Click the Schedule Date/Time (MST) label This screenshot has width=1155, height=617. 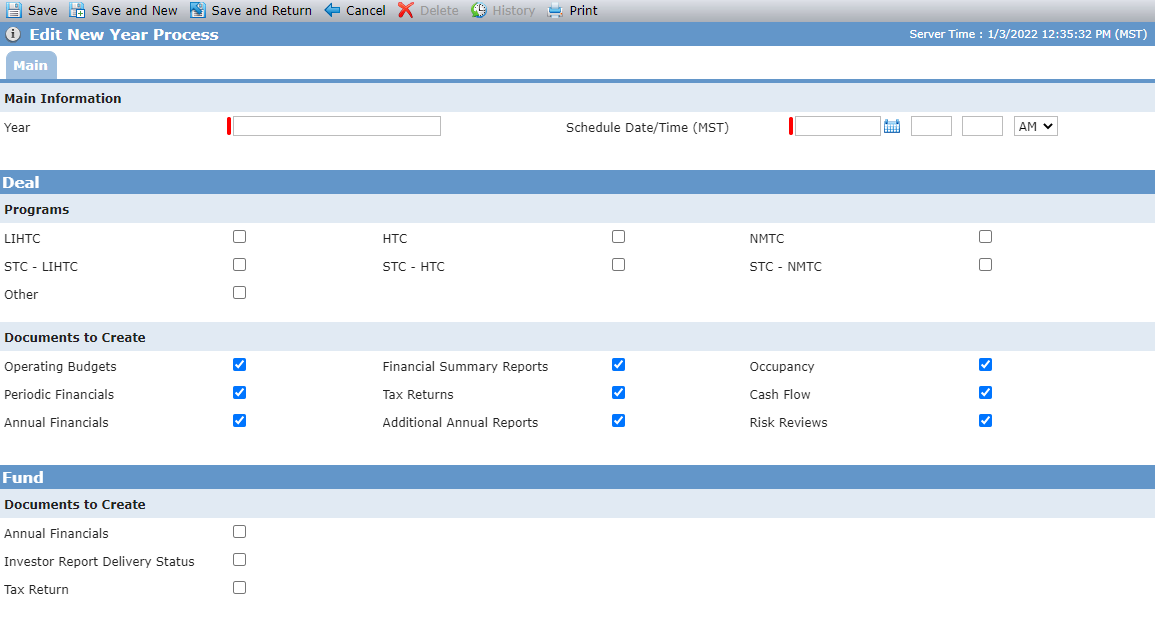(647, 127)
